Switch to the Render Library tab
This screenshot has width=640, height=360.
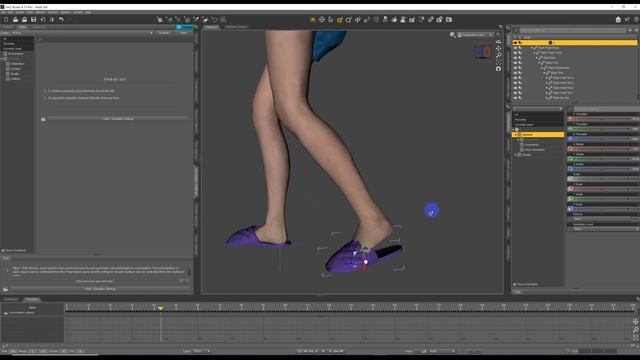click(x=236, y=27)
